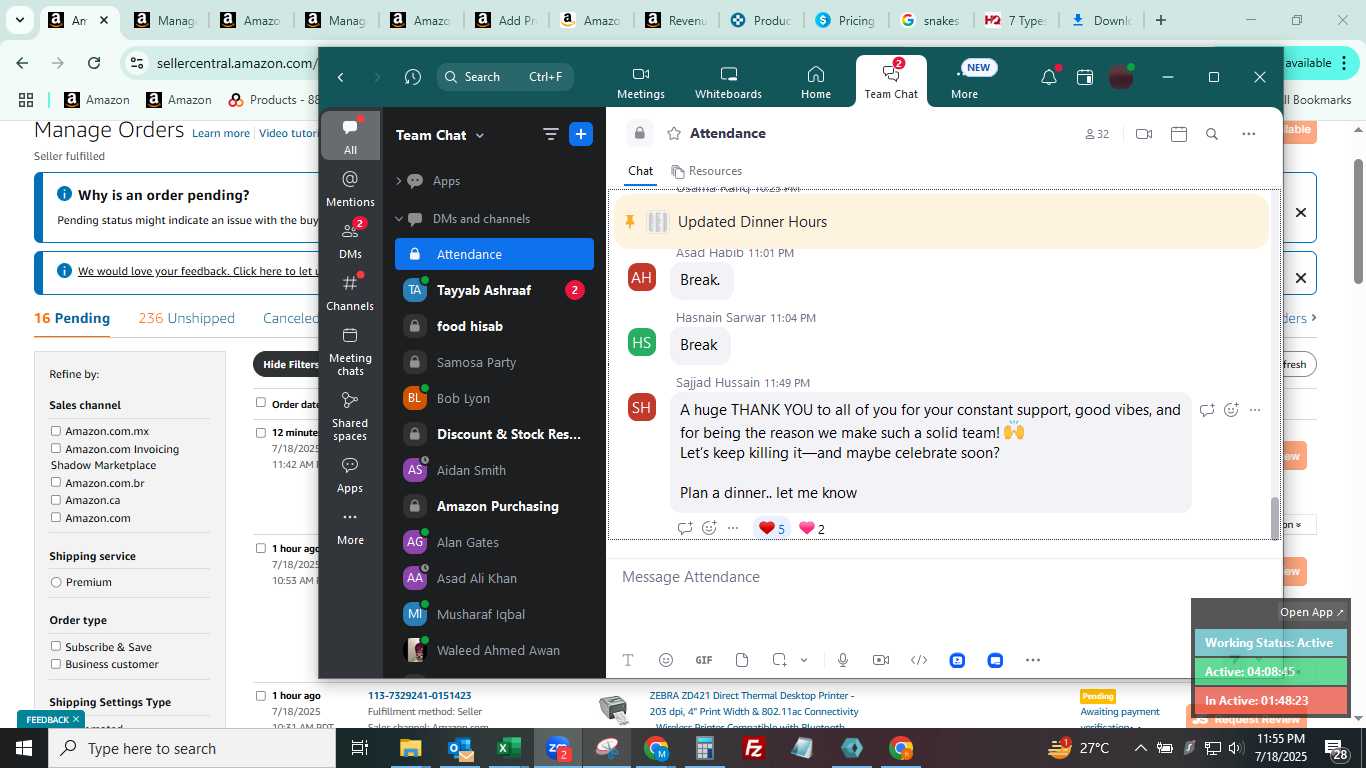
Task: Attach a file from the composer
Action: [x=742, y=660]
